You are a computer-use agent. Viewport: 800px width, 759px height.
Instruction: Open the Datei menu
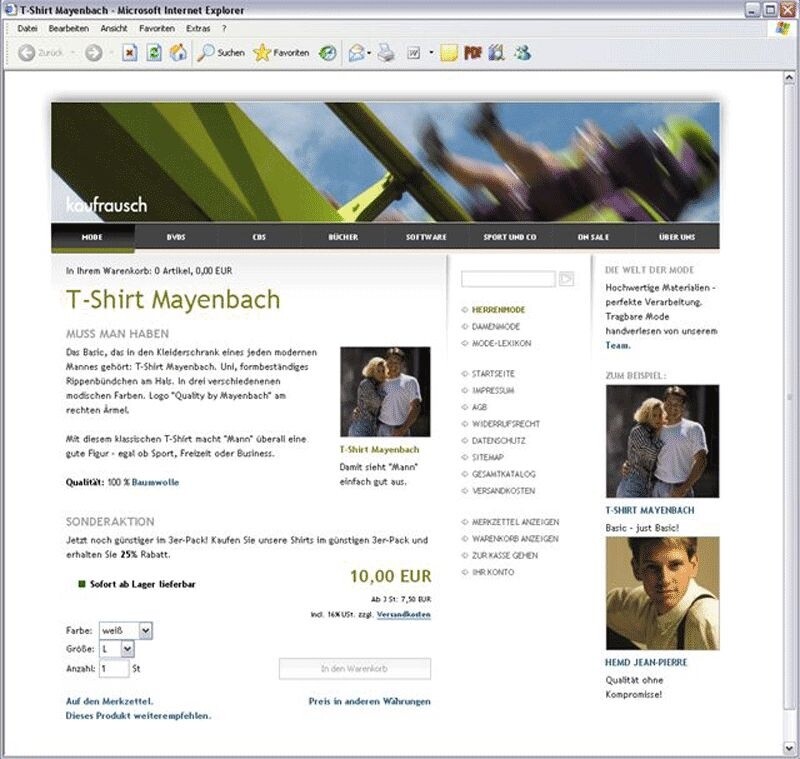pyautogui.click(x=27, y=29)
